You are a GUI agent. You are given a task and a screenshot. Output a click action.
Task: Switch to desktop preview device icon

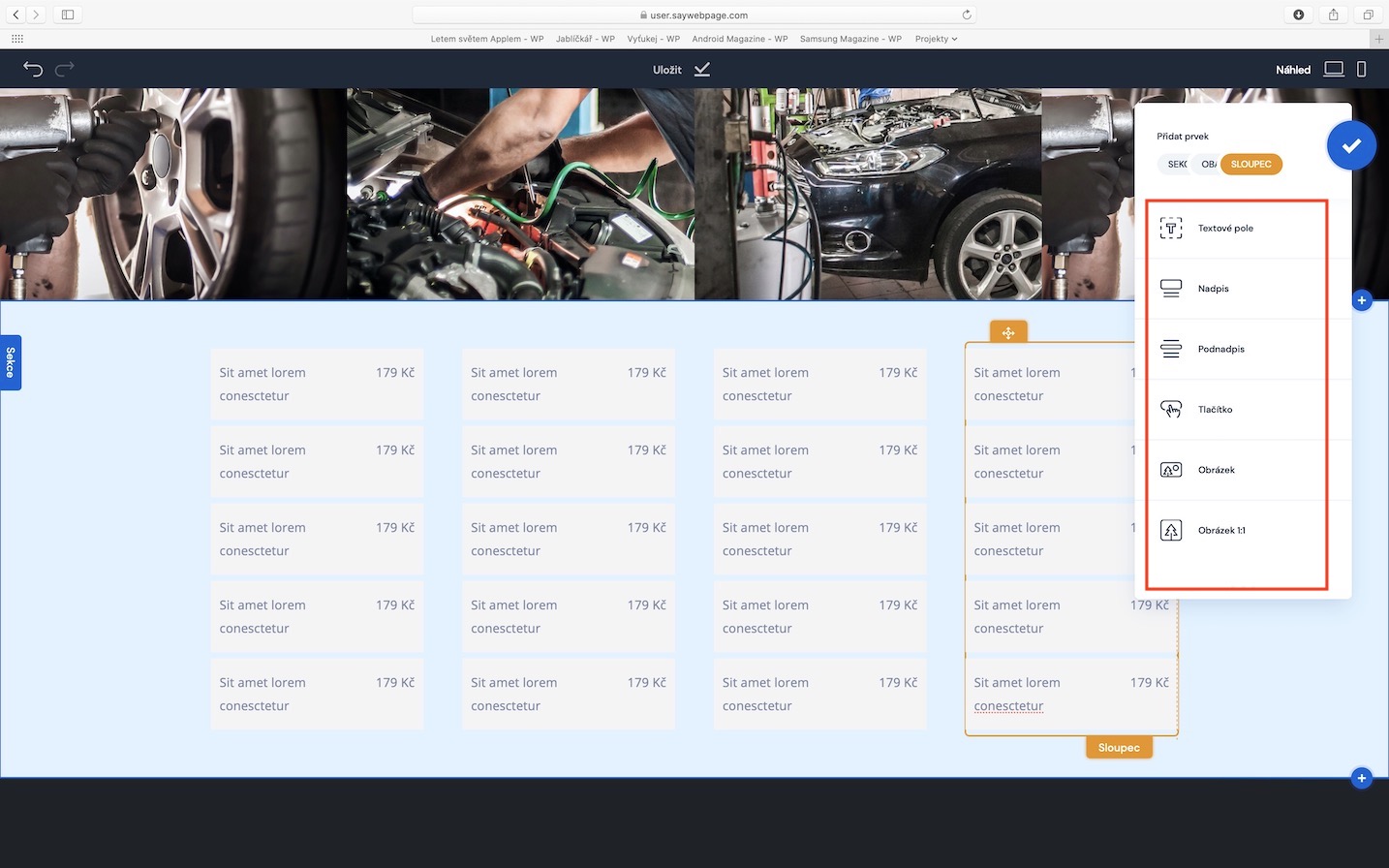pyautogui.click(x=1334, y=69)
